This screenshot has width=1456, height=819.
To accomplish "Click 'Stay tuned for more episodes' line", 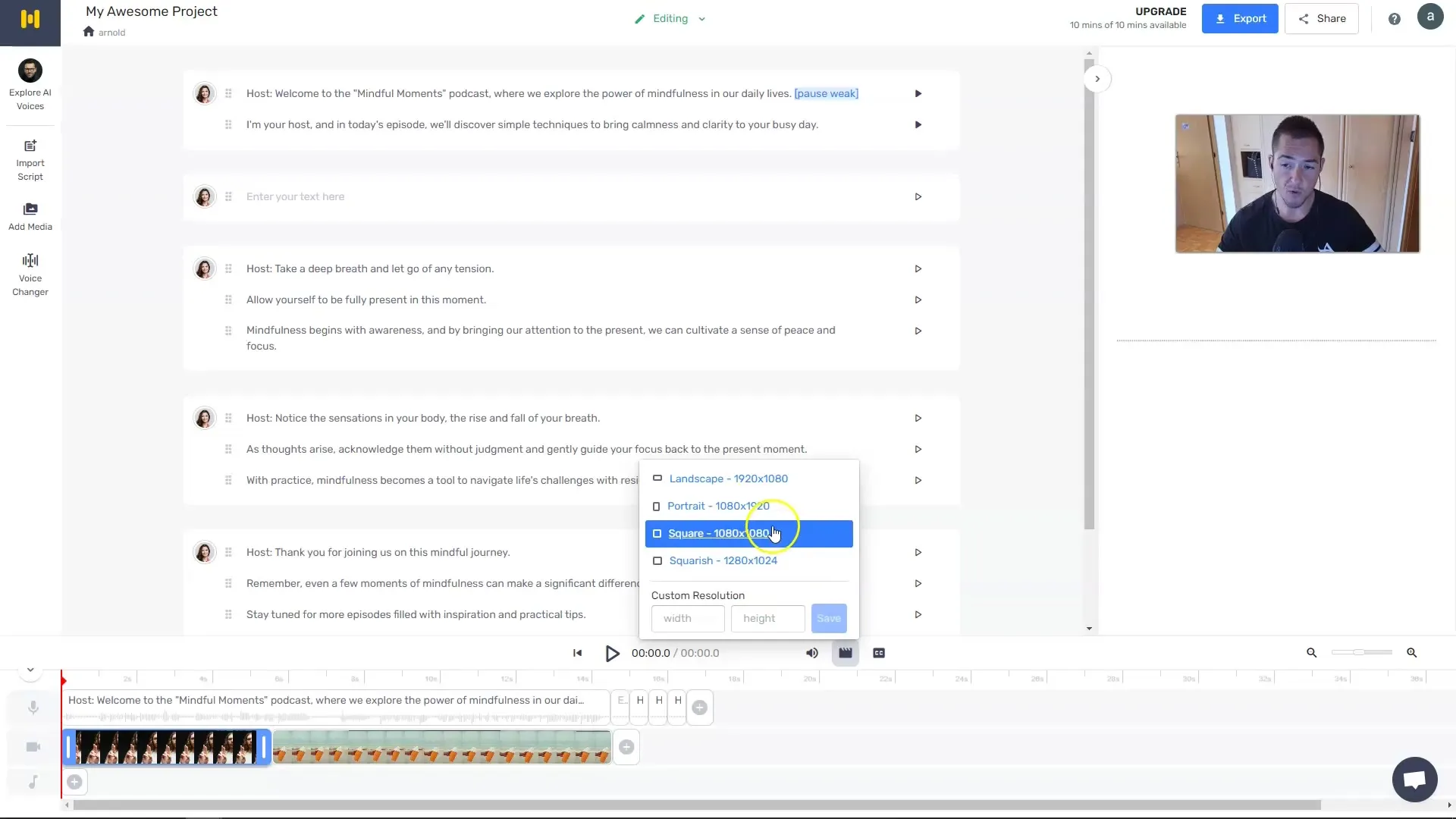I will pyautogui.click(x=416, y=614).
